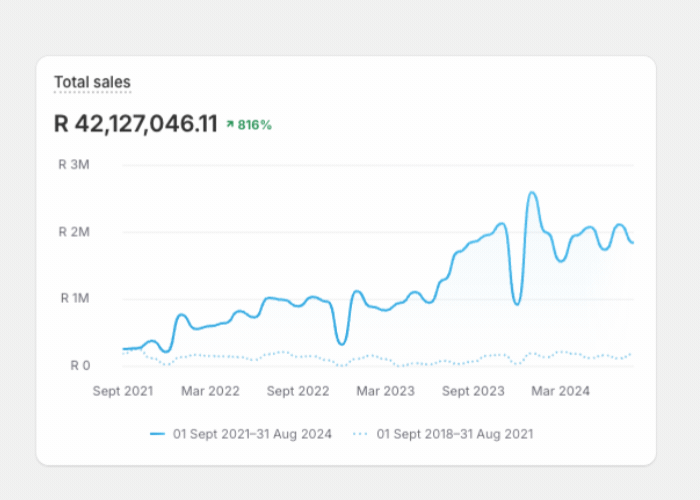Image resolution: width=700 pixels, height=500 pixels.
Task: Toggle the 01 Sept 2021–31 Aug 2024 legend line icon
Action: pos(158,434)
